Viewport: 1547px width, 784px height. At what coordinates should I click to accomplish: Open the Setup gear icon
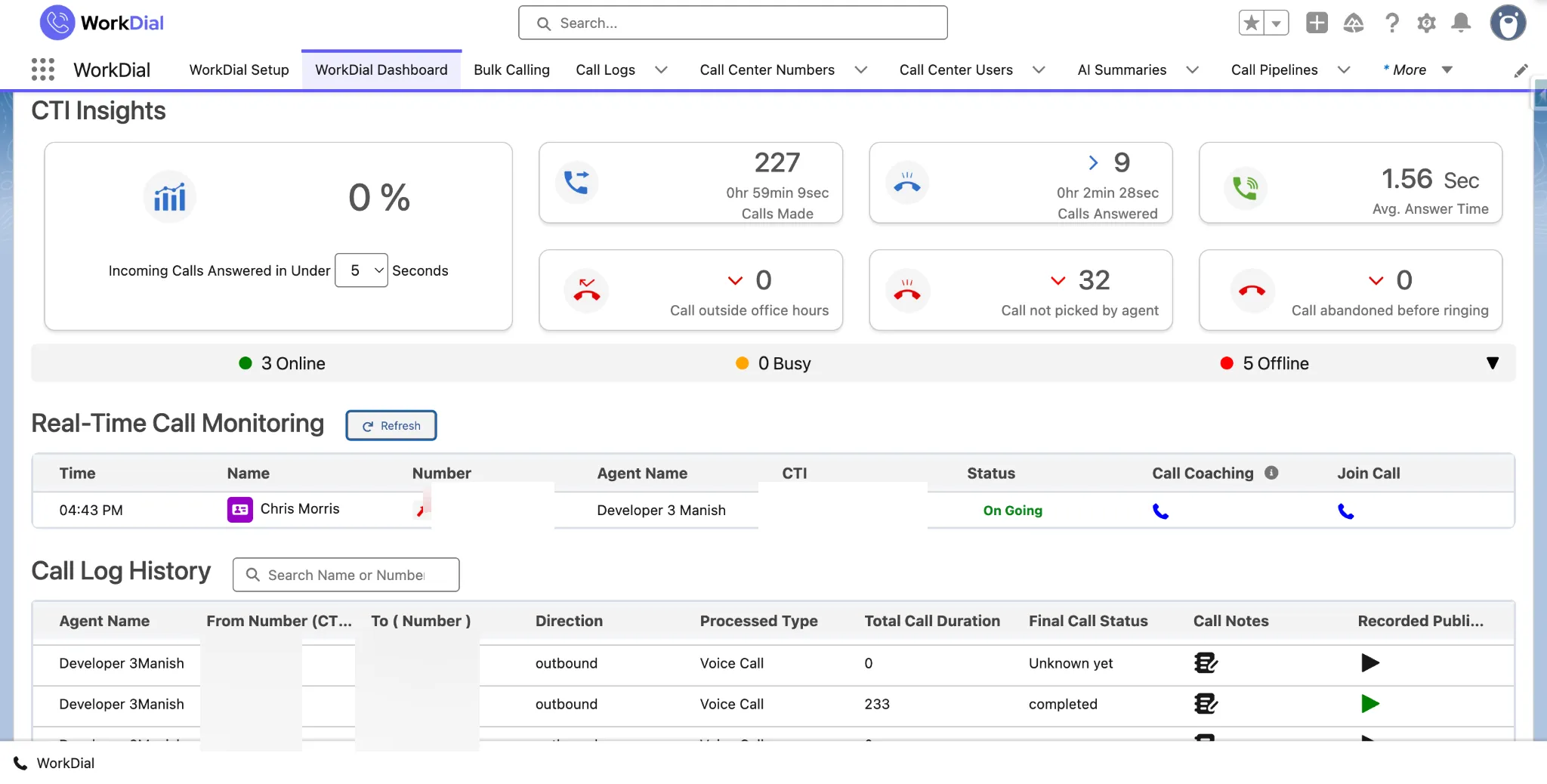point(1426,23)
